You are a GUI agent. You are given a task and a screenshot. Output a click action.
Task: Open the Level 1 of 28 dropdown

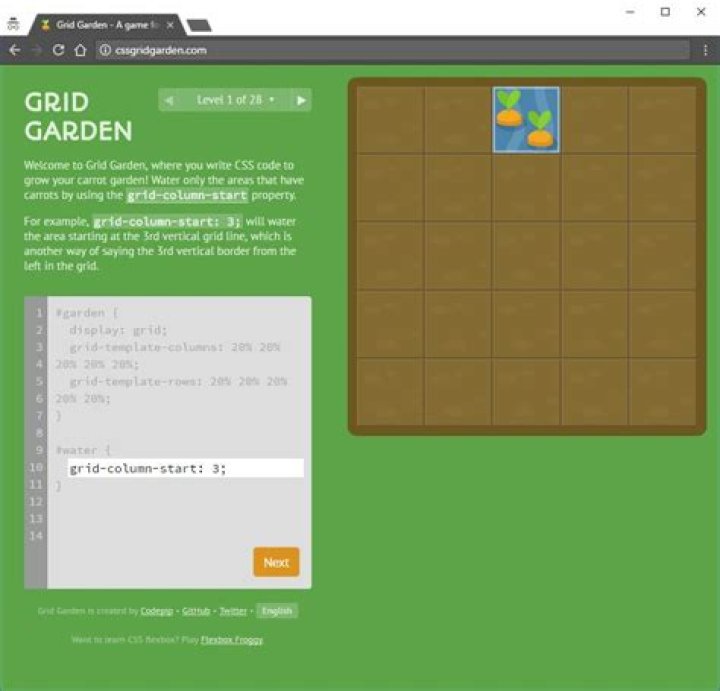[235, 100]
